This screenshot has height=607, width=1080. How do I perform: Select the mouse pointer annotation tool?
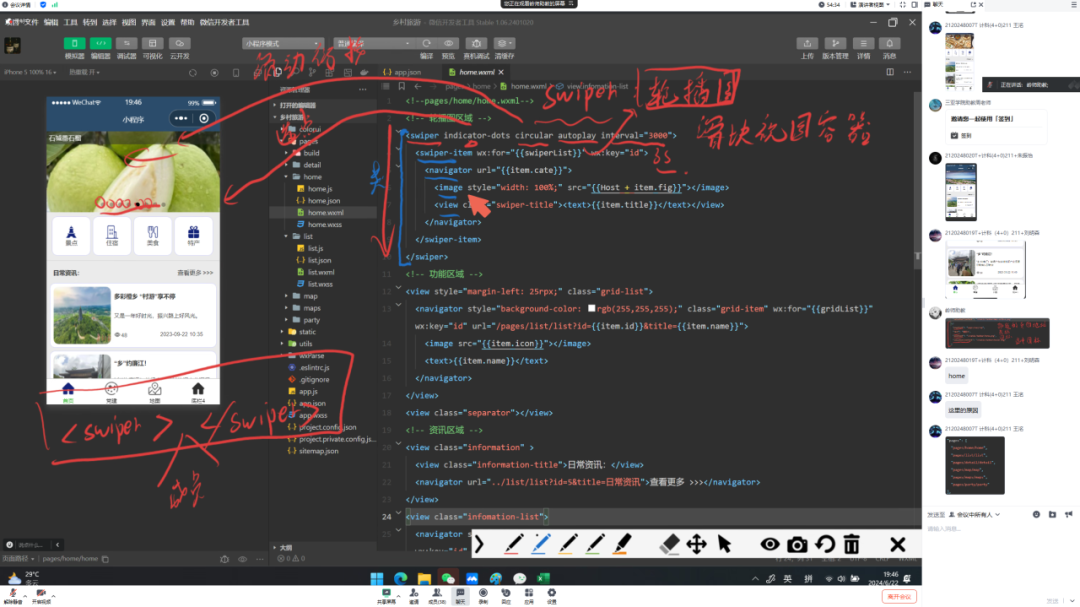[724, 544]
